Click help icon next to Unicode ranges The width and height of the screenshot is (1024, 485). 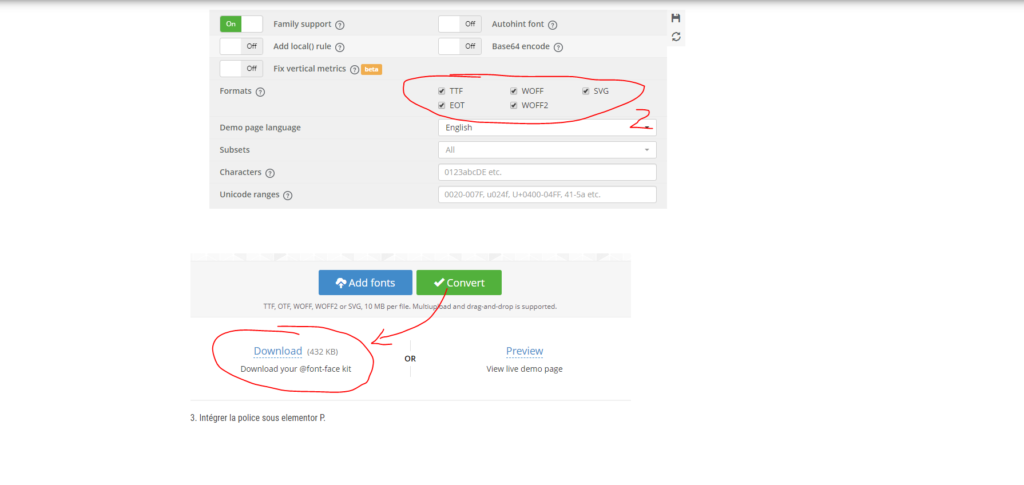click(288, 195)
